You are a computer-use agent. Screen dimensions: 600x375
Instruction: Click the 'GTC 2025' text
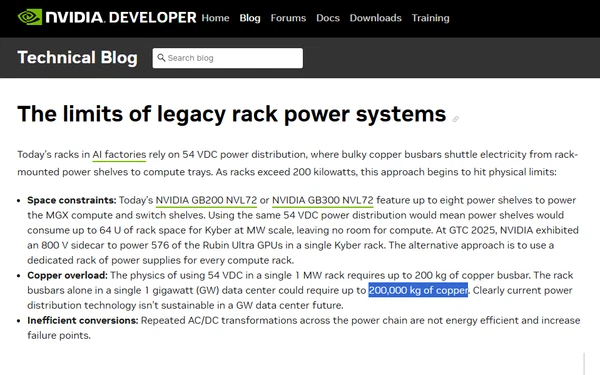(x=473, y=230)
